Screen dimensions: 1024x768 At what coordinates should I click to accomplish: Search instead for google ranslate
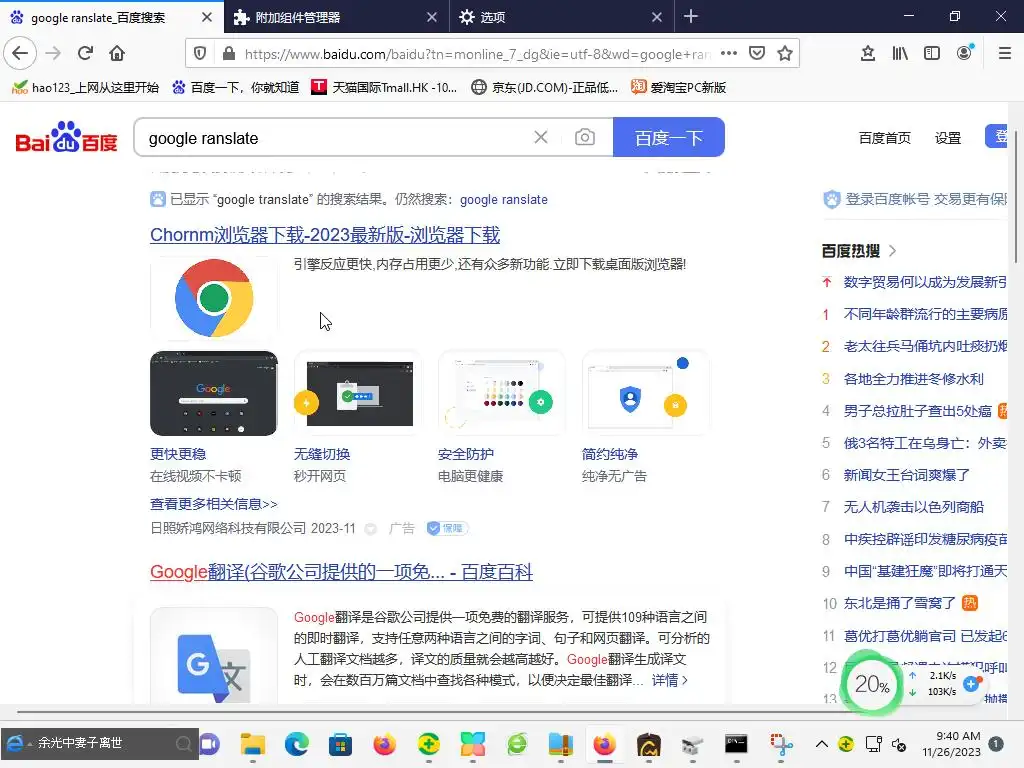(504, 200)
